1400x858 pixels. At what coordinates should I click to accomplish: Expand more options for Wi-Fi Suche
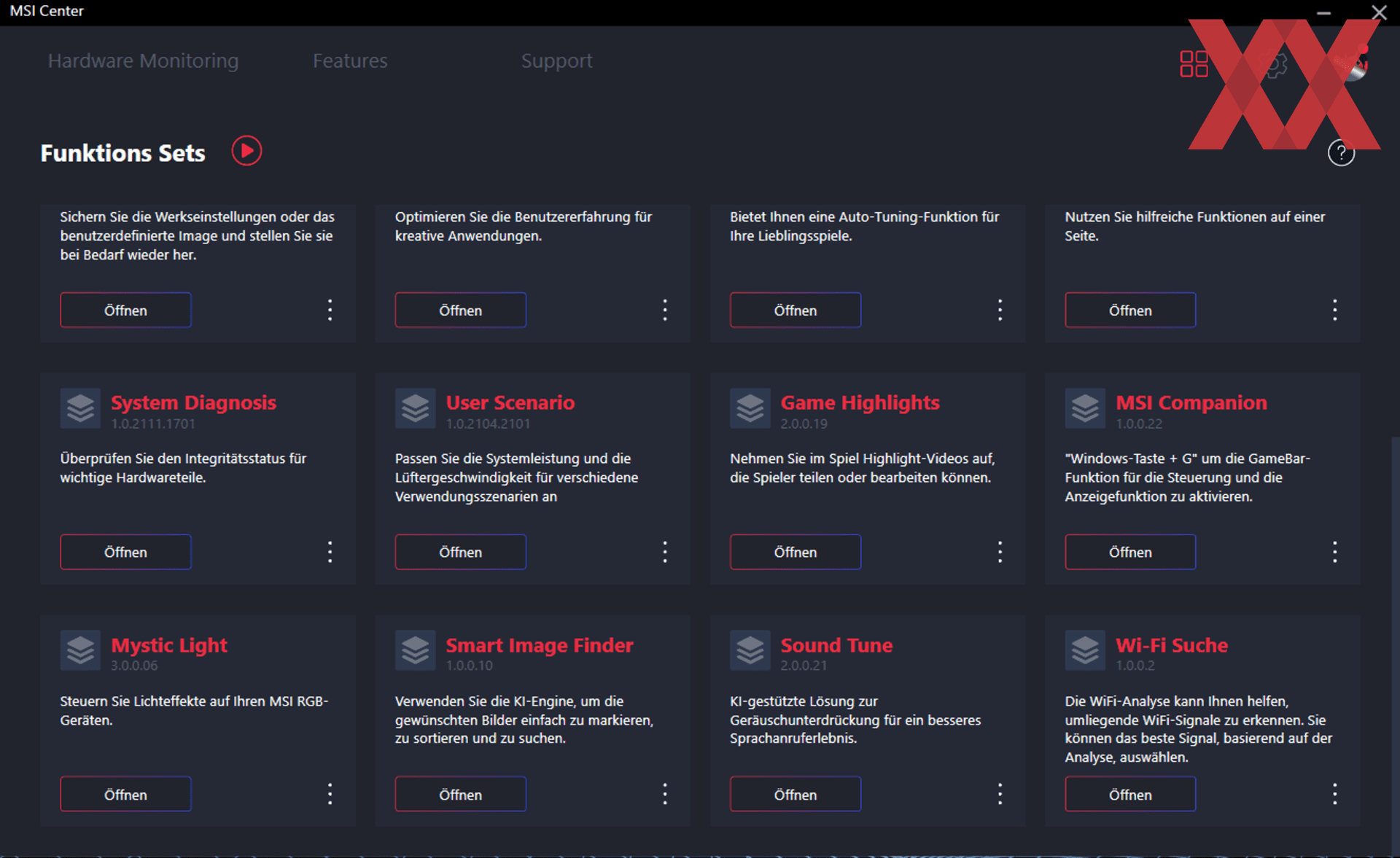tap(1334, 794)
